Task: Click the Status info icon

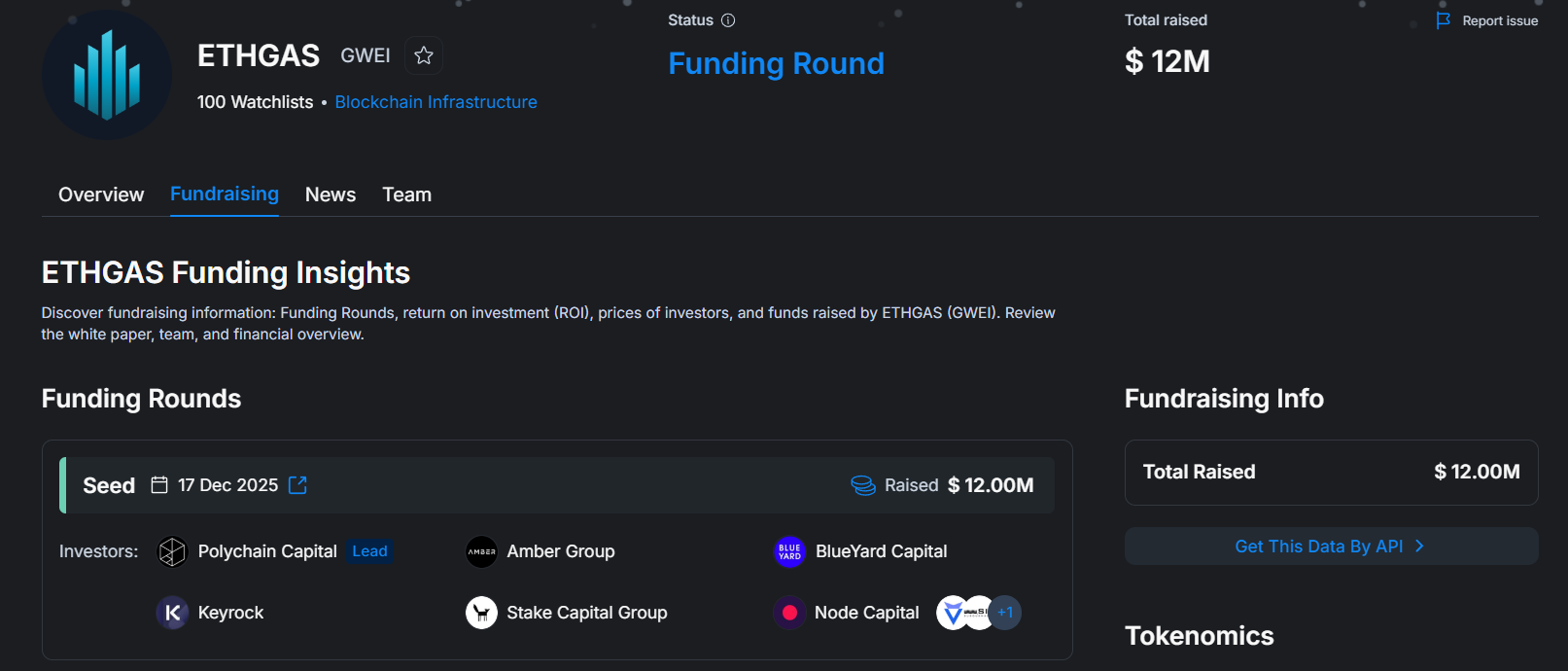Action: point(728,20)
